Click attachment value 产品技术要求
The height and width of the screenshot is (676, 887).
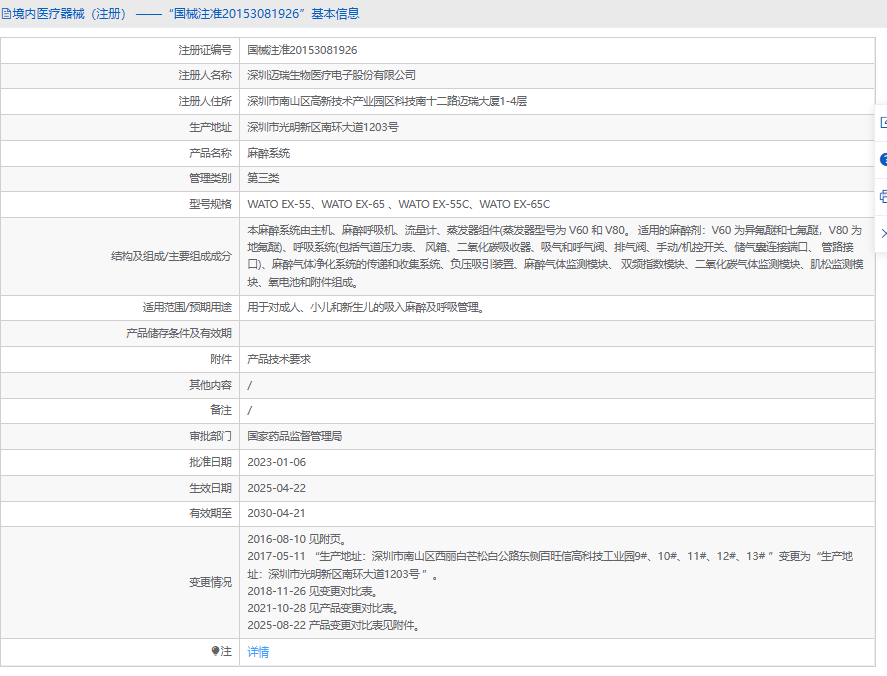coord(279,359)
